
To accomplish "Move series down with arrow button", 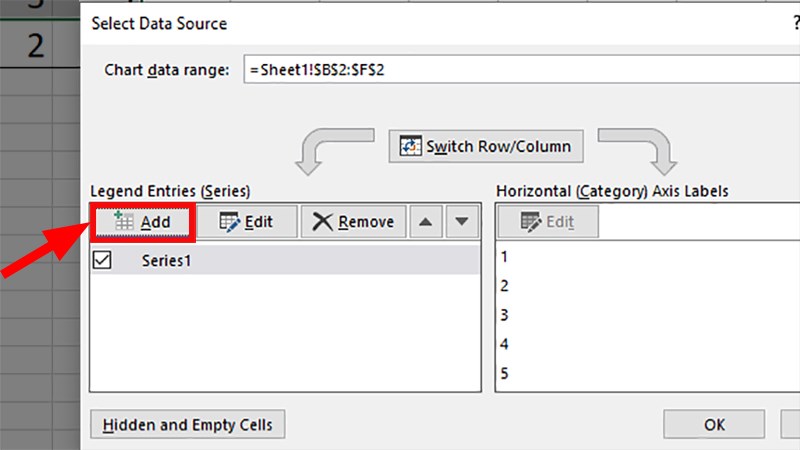I will 462,222.
